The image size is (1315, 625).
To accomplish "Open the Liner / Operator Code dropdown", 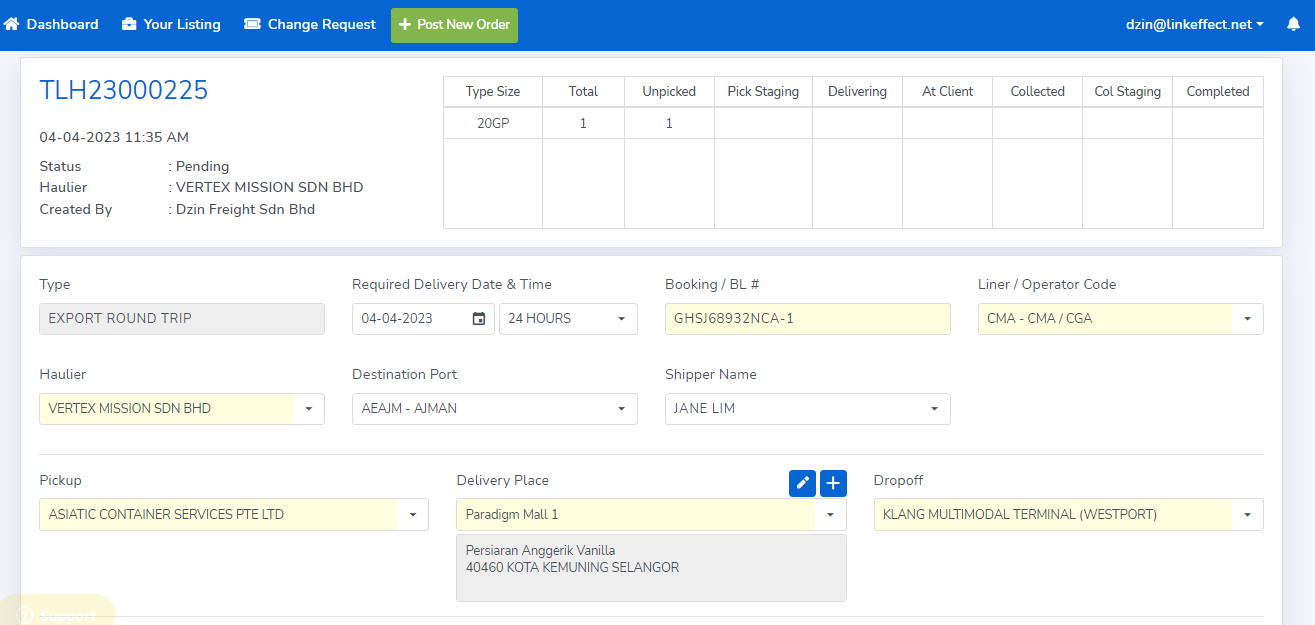I will click(x=1120, y=319).
